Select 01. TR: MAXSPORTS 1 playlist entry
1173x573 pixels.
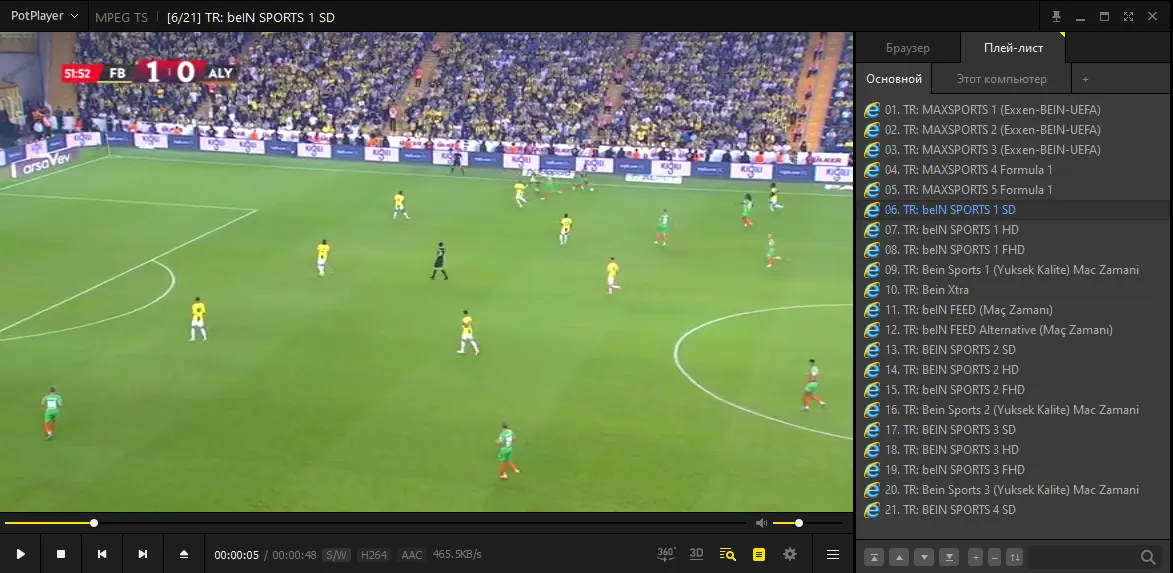1012,110
